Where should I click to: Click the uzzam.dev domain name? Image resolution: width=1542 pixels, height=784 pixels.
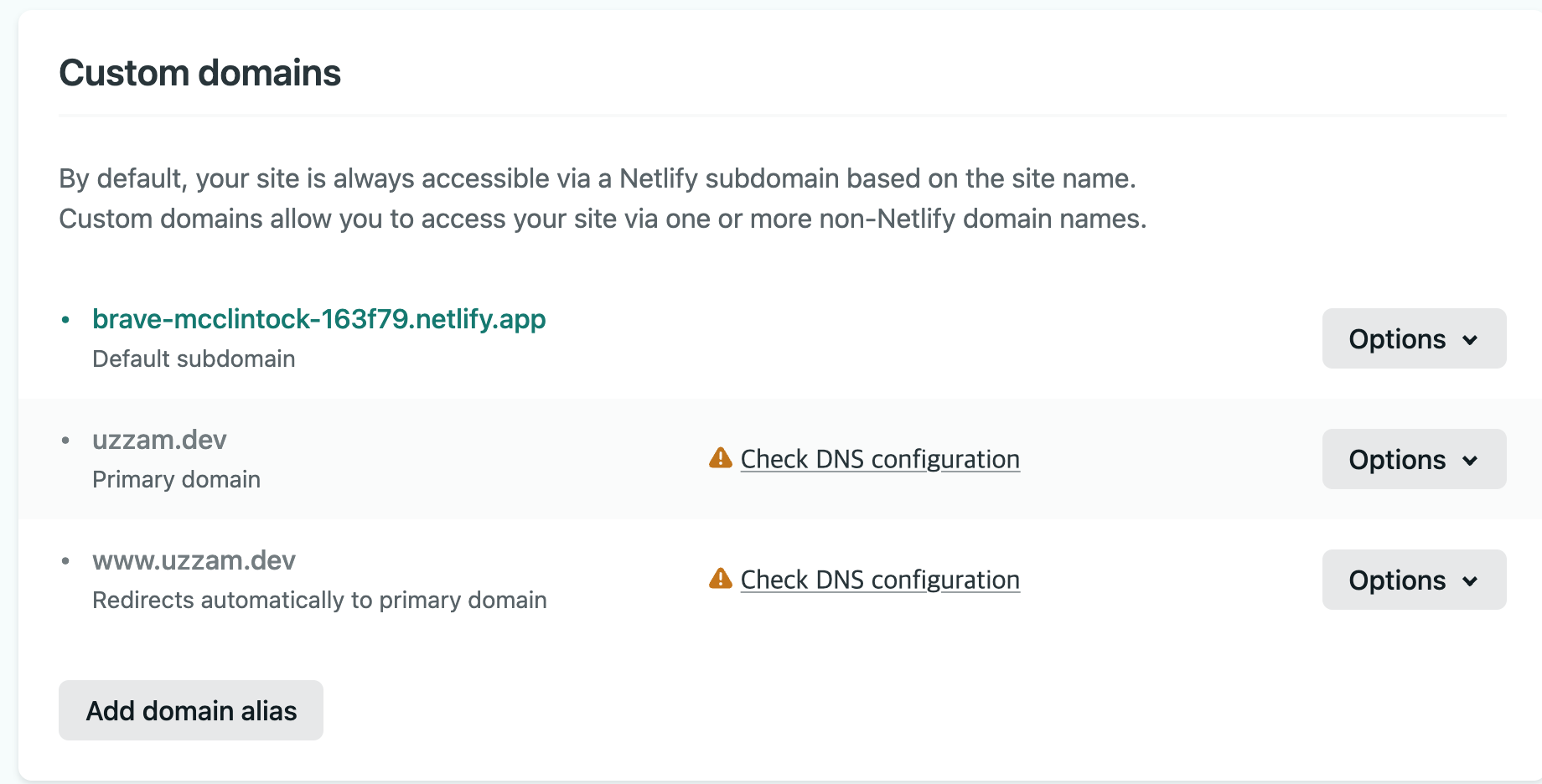(159, 440)
